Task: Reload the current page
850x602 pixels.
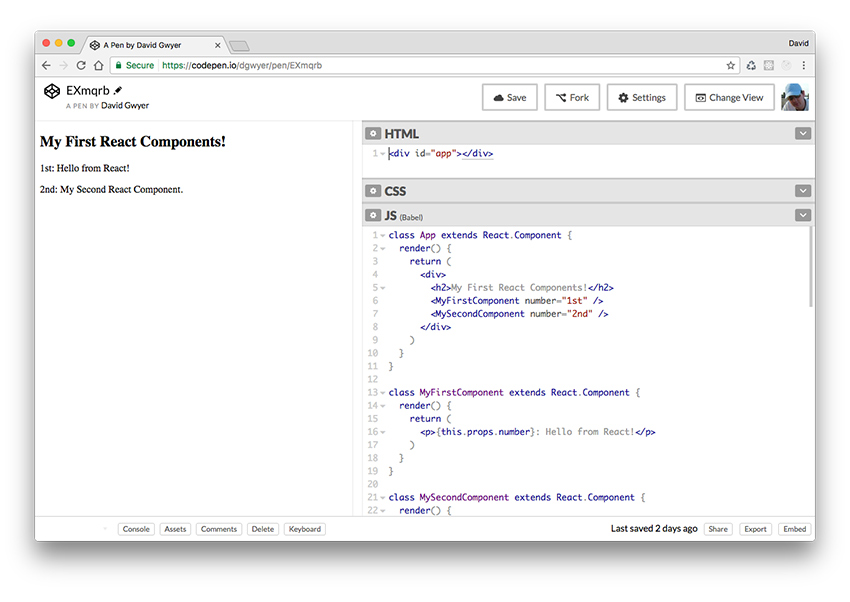Action: tap(81, 65)
